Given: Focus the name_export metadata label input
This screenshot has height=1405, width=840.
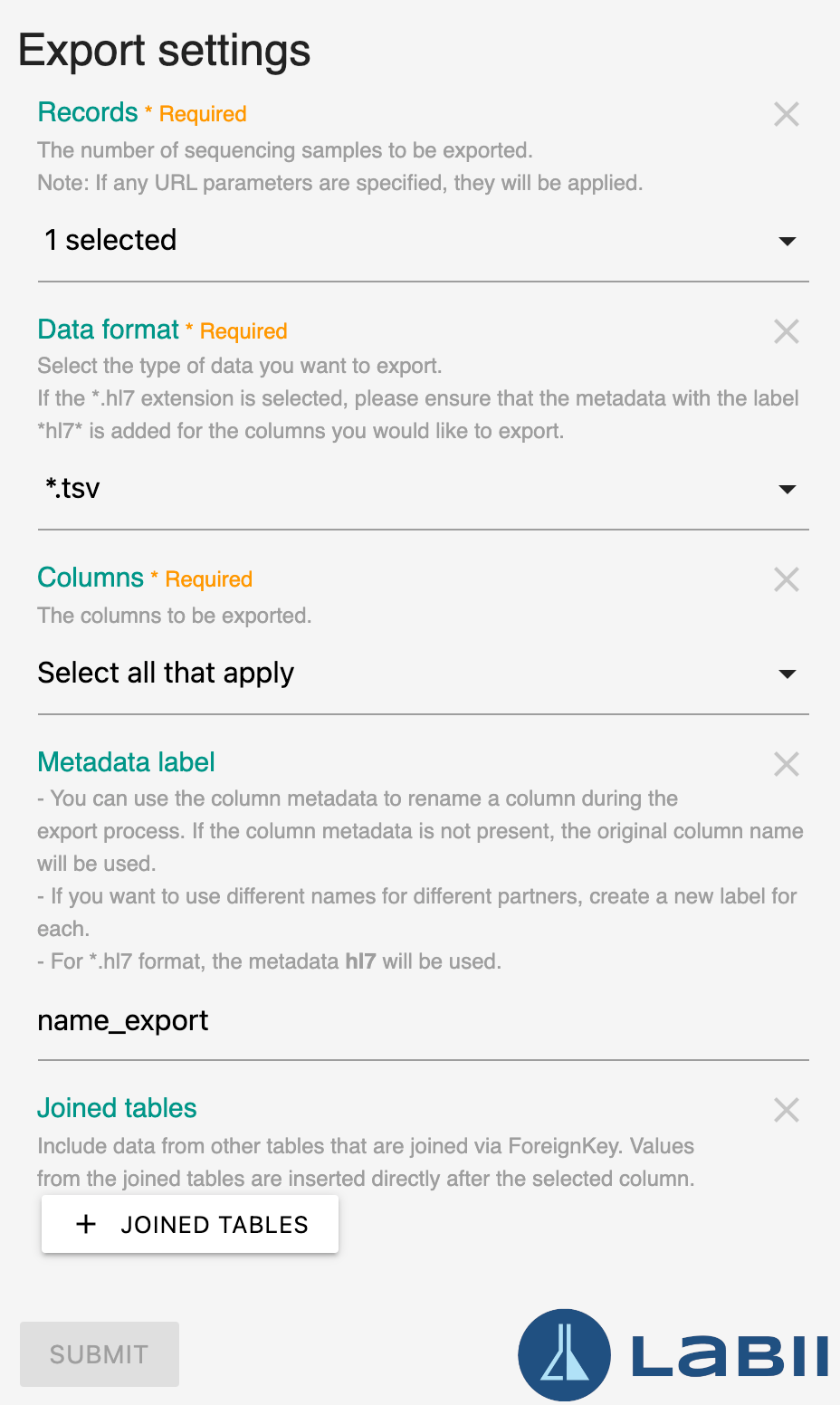Looking at the screenshot, I should 423,1021.
